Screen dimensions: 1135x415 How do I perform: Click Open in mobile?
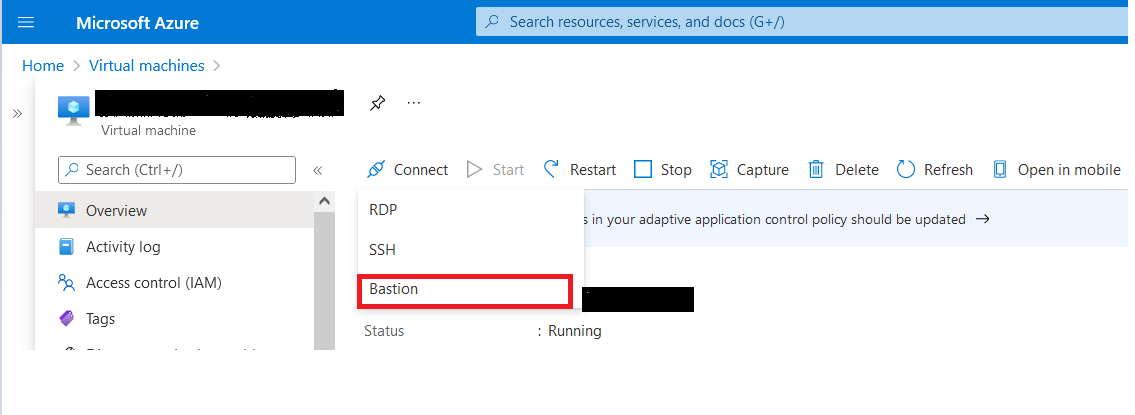(1056, 170)
